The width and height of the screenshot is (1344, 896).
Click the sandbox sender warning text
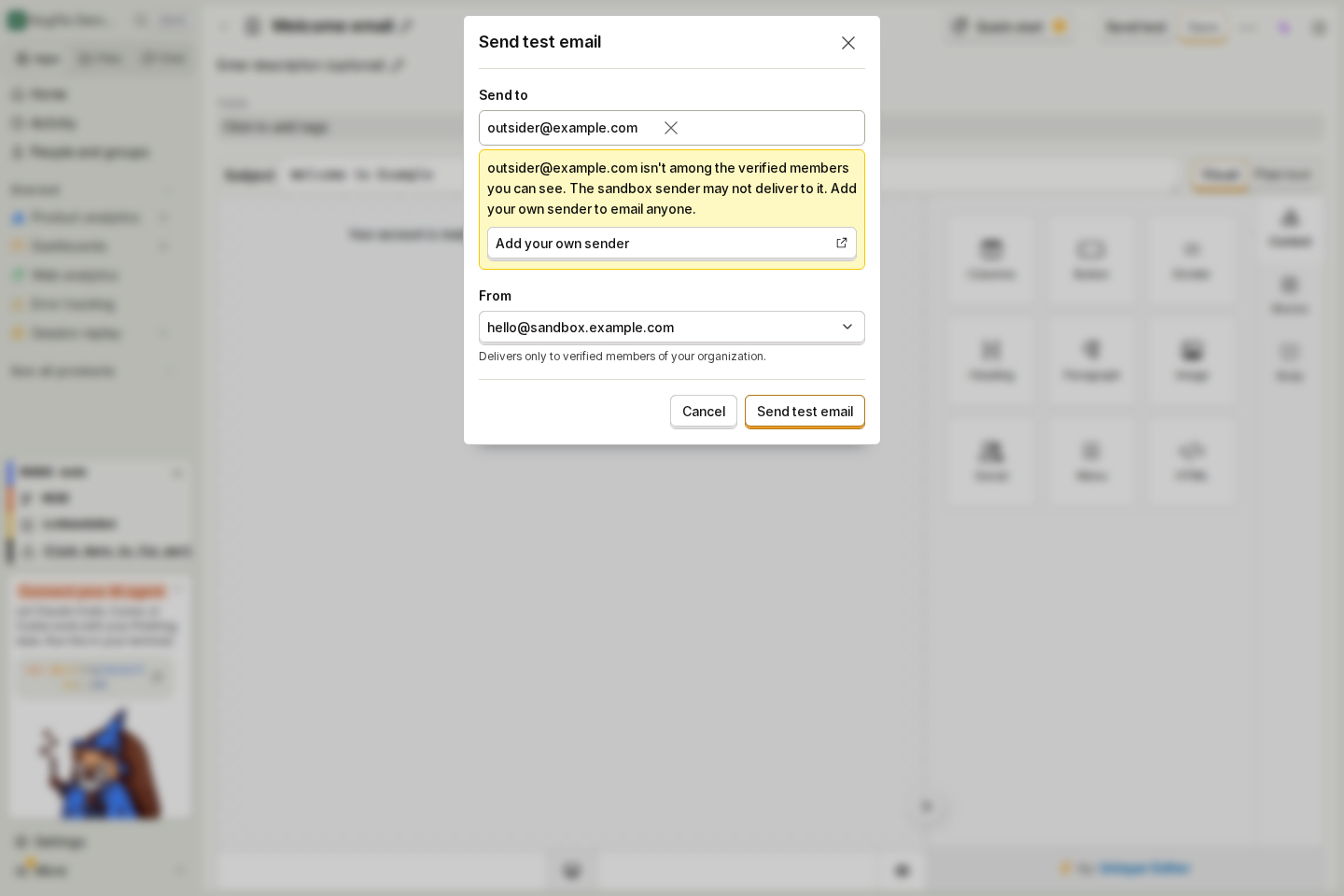point(672,189)
